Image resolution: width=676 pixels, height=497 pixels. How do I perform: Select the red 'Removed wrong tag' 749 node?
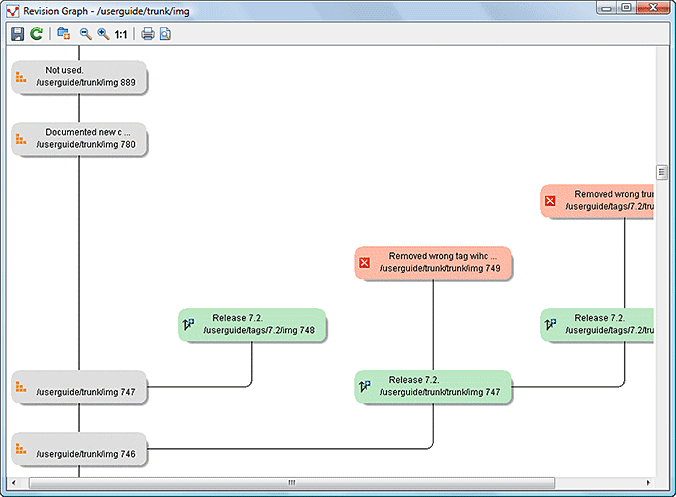(x=433, y=262)
